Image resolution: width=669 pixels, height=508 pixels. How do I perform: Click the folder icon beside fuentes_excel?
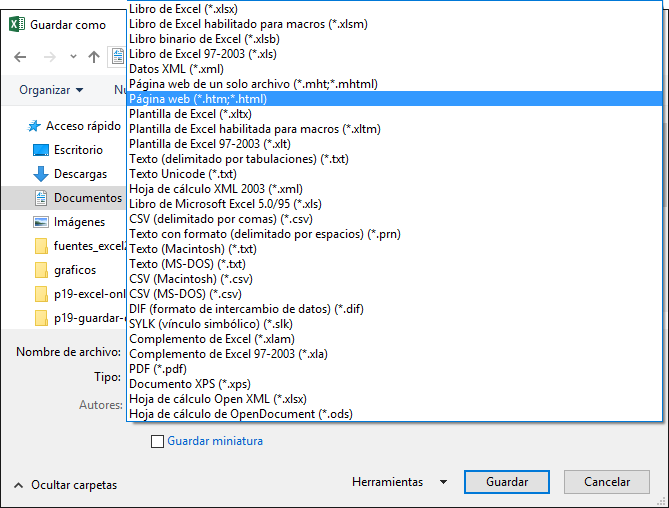41,246
